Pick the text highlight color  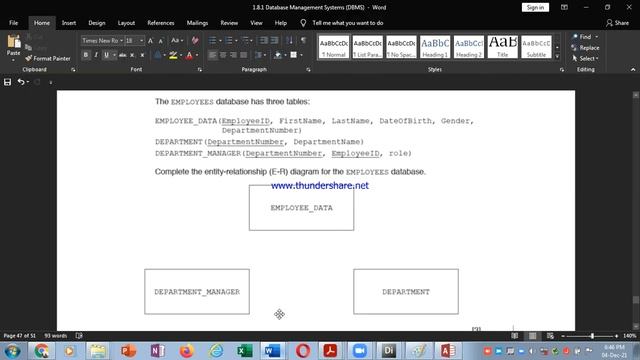(x=173, y=55)
